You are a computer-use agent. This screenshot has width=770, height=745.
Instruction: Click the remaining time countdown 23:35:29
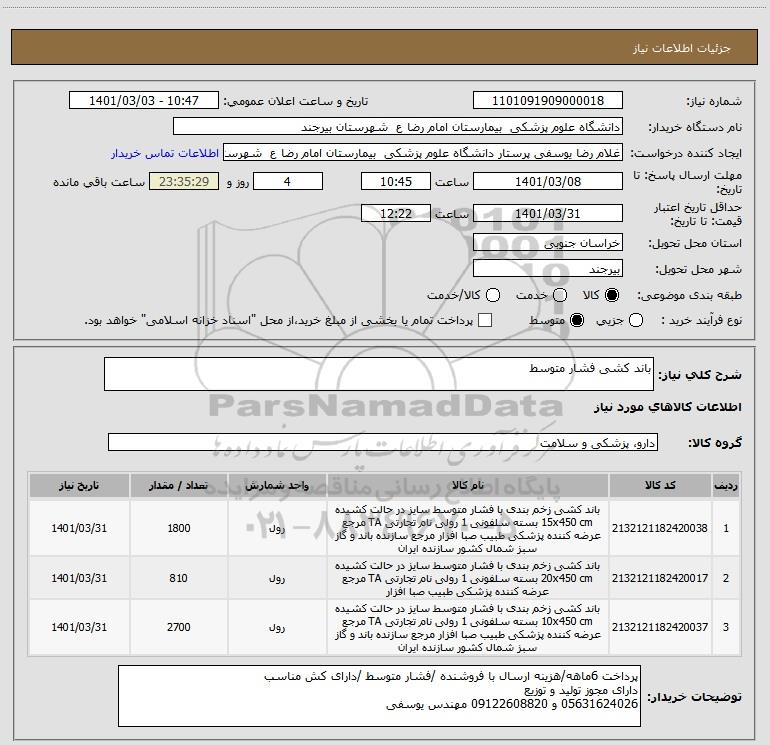click(184, 181)
